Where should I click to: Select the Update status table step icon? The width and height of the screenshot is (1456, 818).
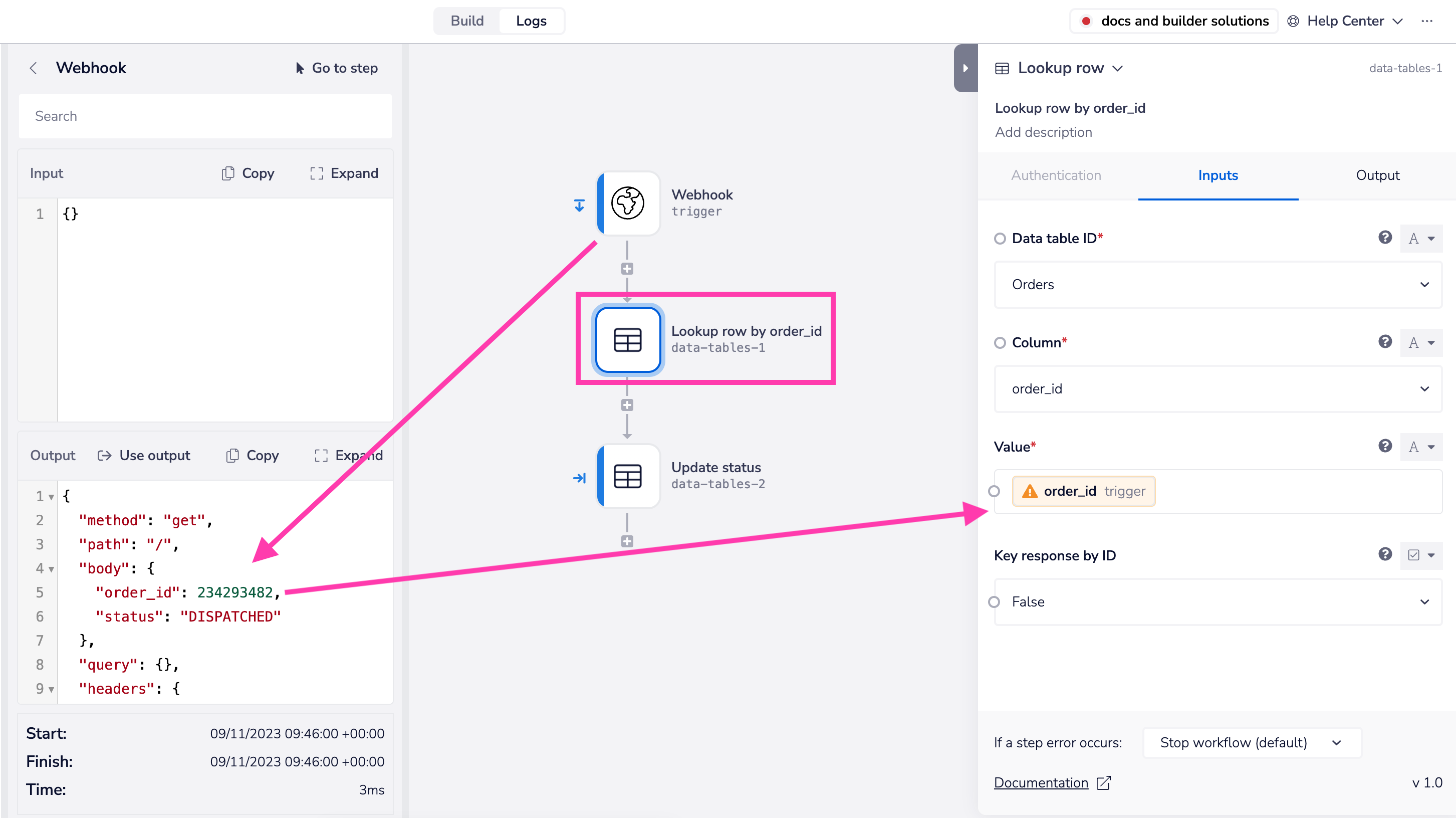tap(627, 477)
